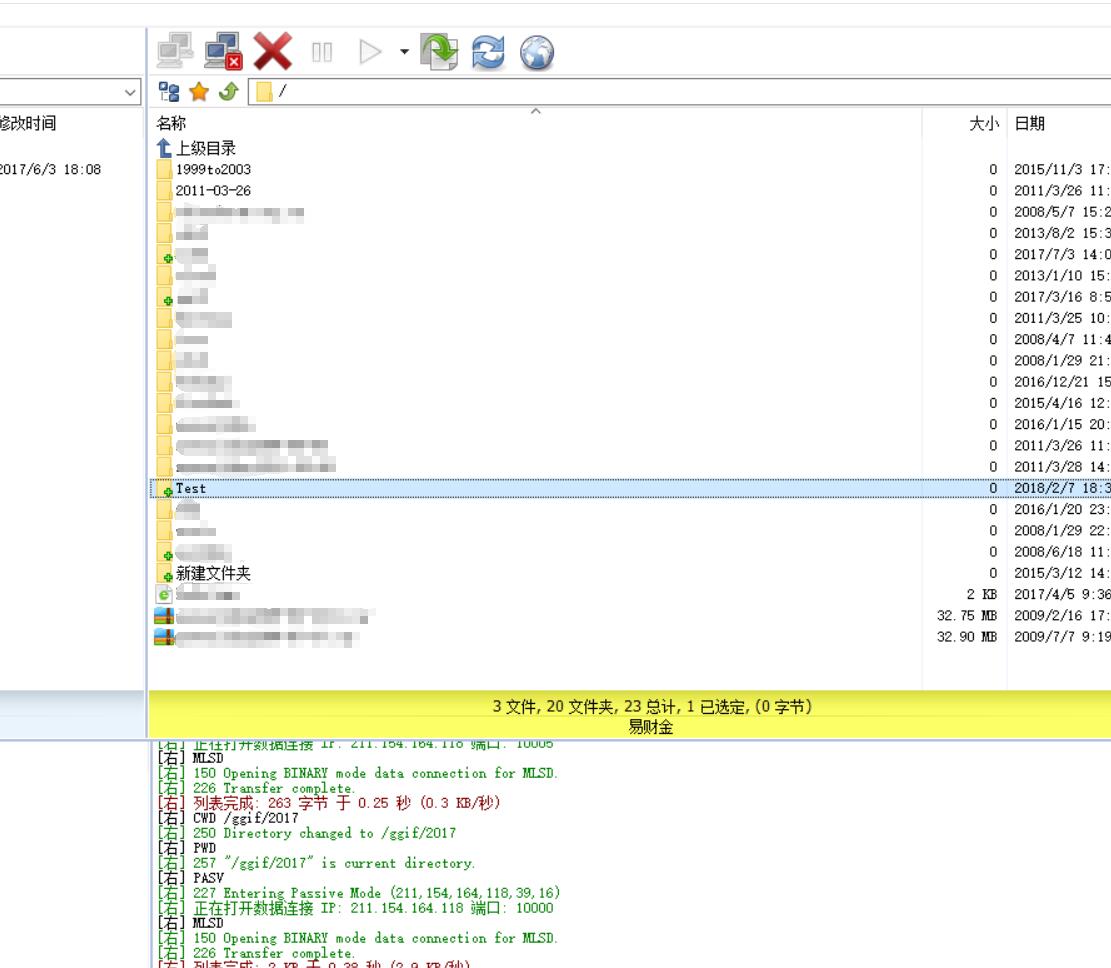1111x968 pixels.
Task: Refresh the remote file listing
Action: pos(488,52)
